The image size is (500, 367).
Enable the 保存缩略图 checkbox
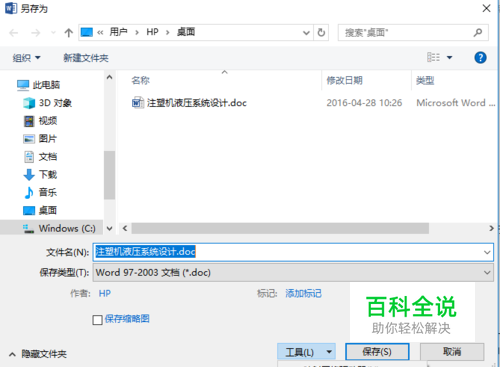(x=97, y=320)
